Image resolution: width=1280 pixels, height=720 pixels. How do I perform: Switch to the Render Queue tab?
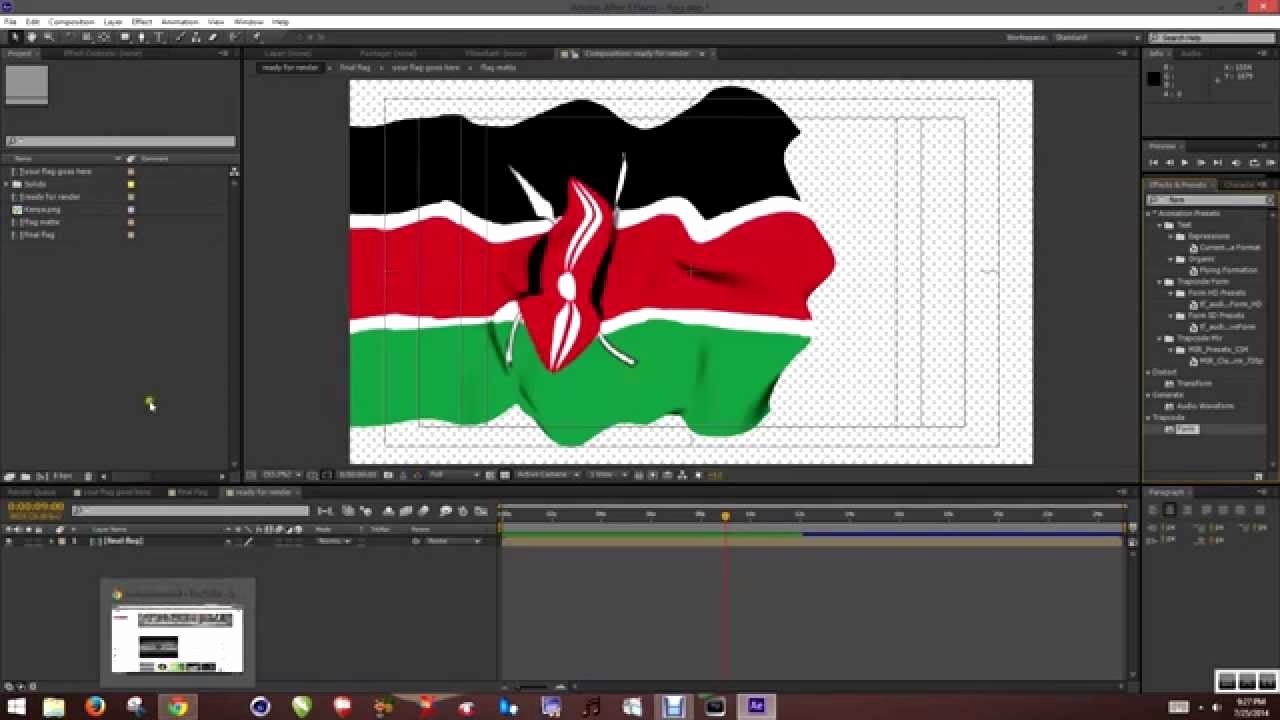point(33,492)
